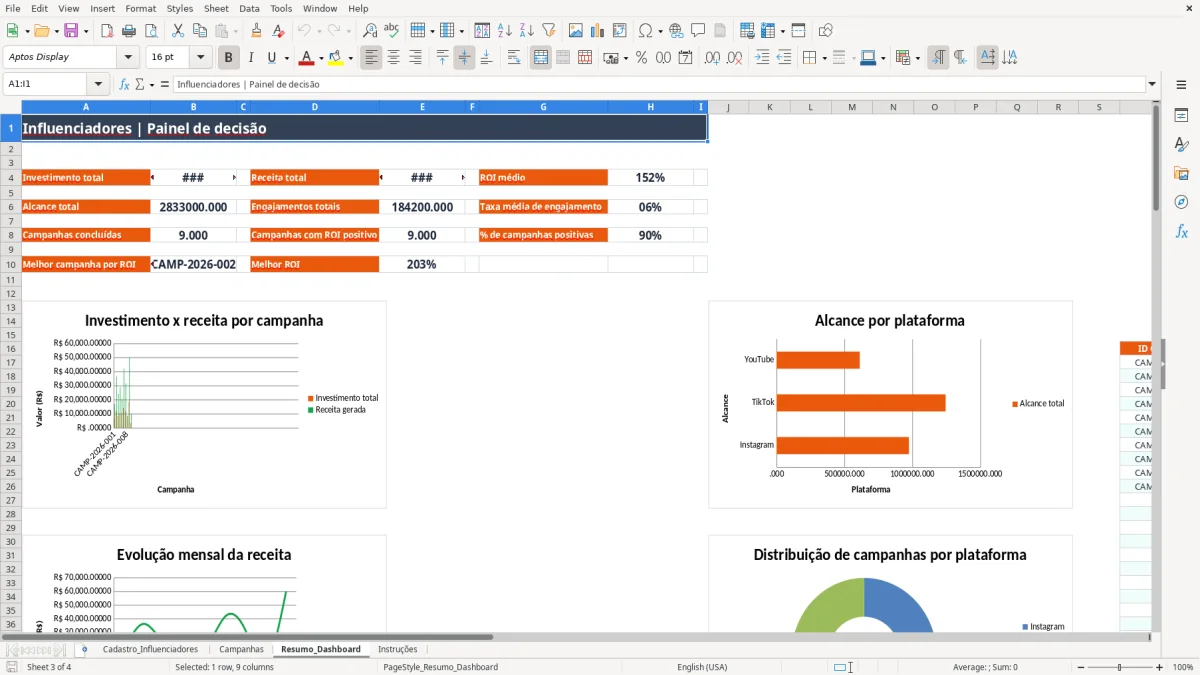
Task: Click the zoom slider in the status bar
Action: pos(1119,667)
